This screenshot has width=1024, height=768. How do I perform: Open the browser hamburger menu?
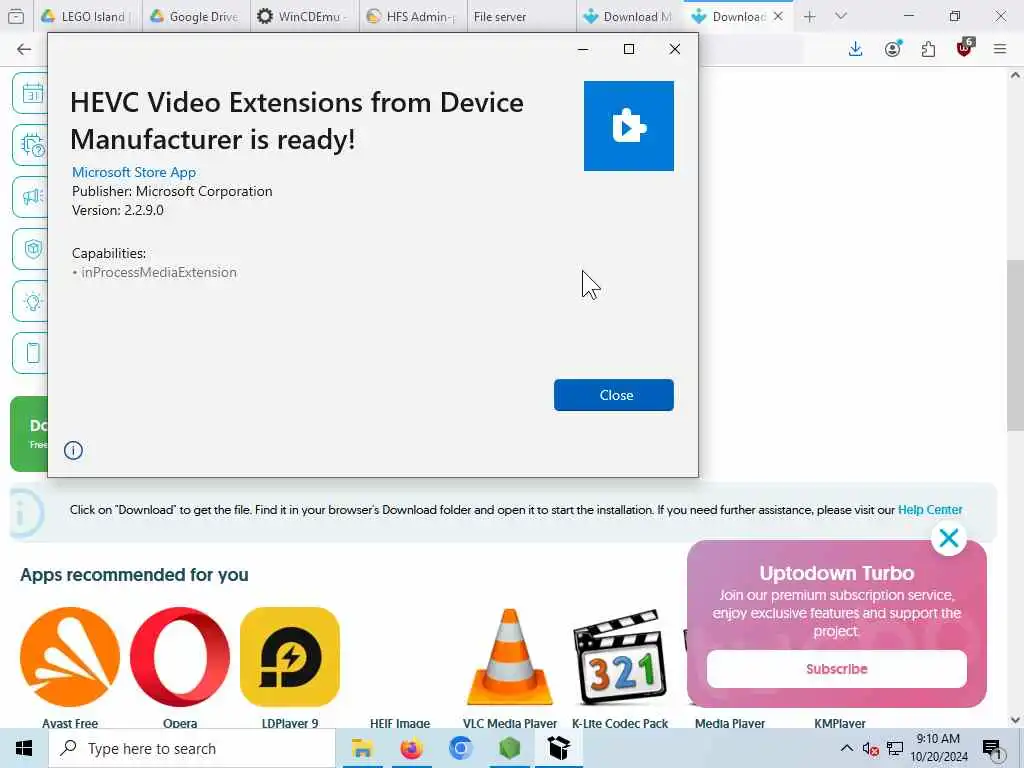click(1000, 49)
